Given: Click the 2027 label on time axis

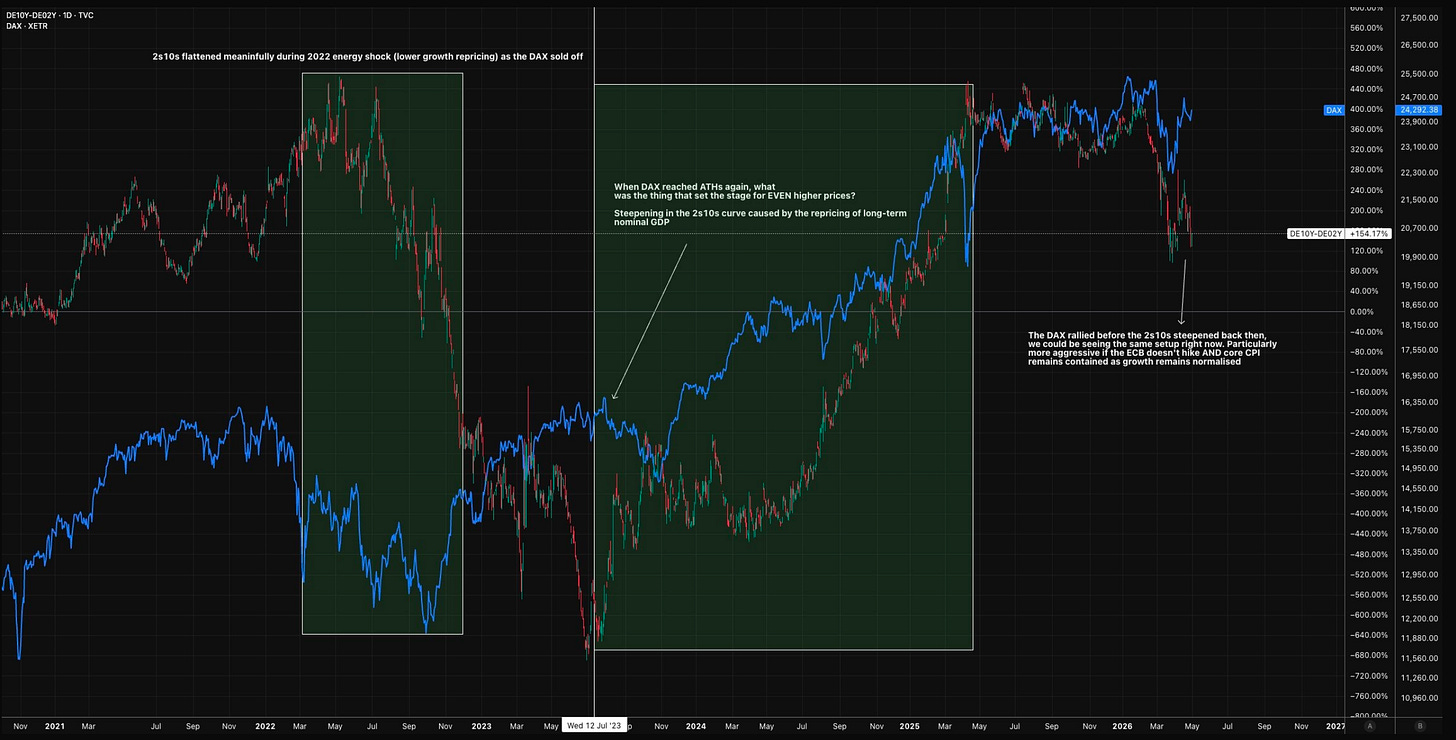Looking at the screenshot, I should (x=1335, y=727).
